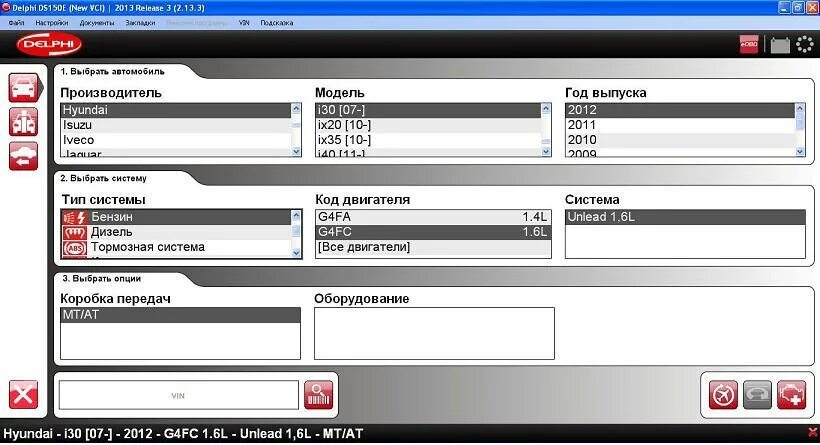Click the greyed-out connector icon

point(757,395)
